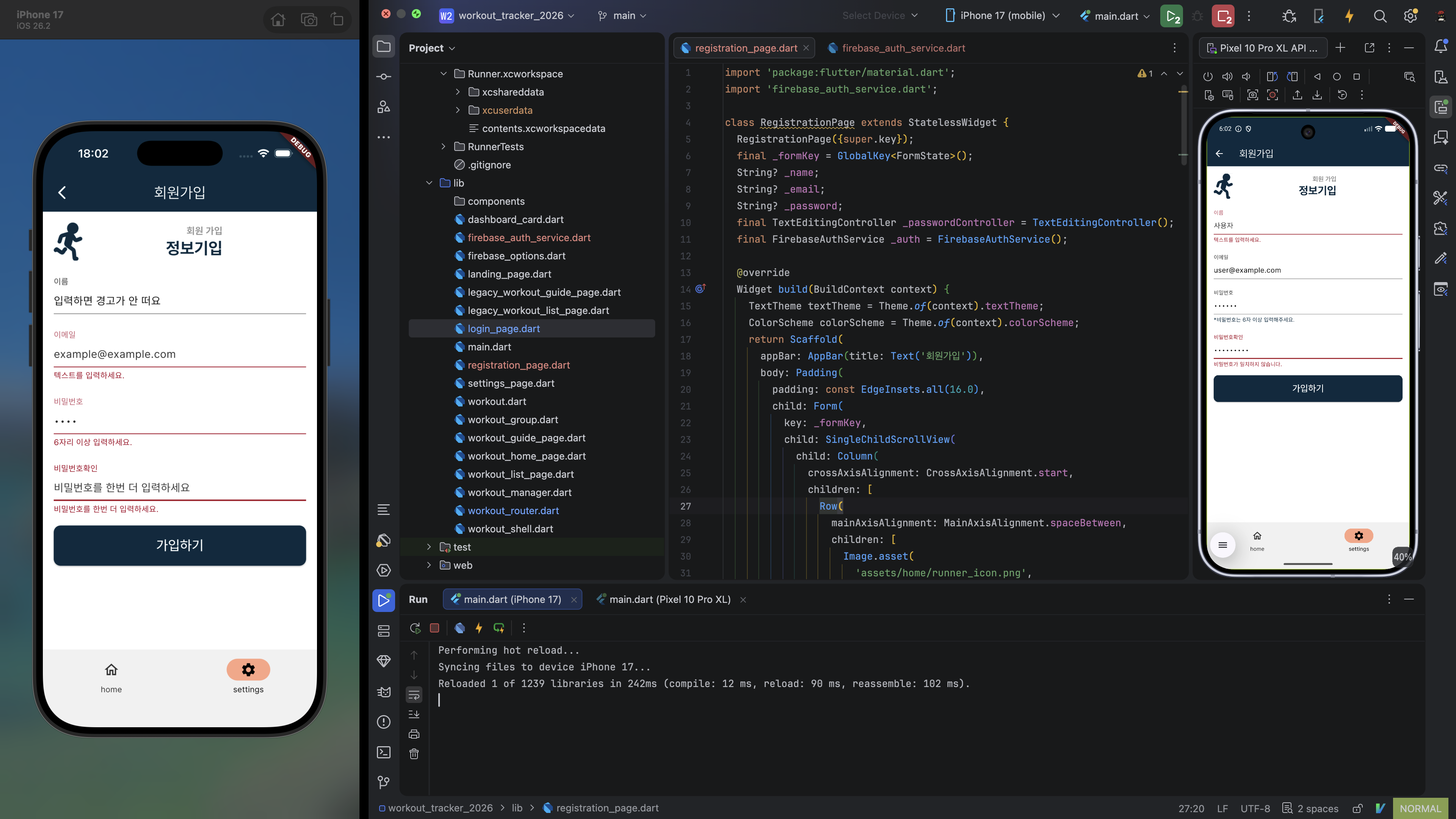Toggle debug mode bug icon in toolbar

[x=1197, y=16]
